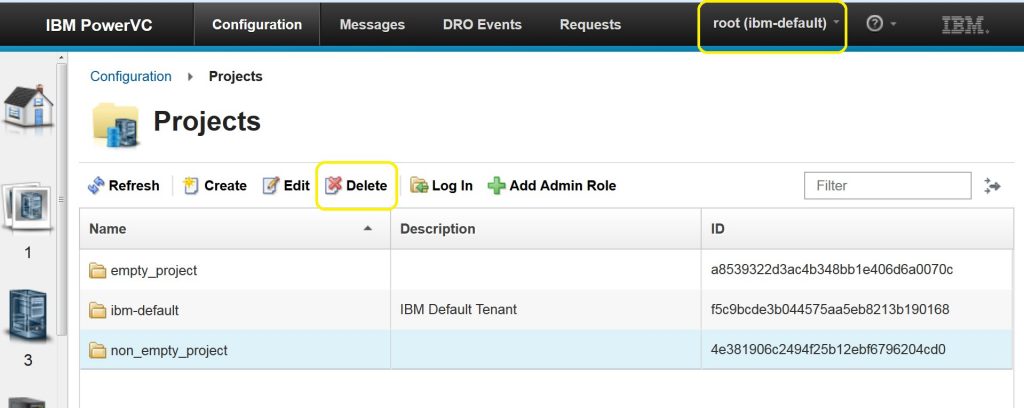The image size is (1024, 408).
Task: Open the root (ibm-default) user dropdown
Action: click(776, 24)
